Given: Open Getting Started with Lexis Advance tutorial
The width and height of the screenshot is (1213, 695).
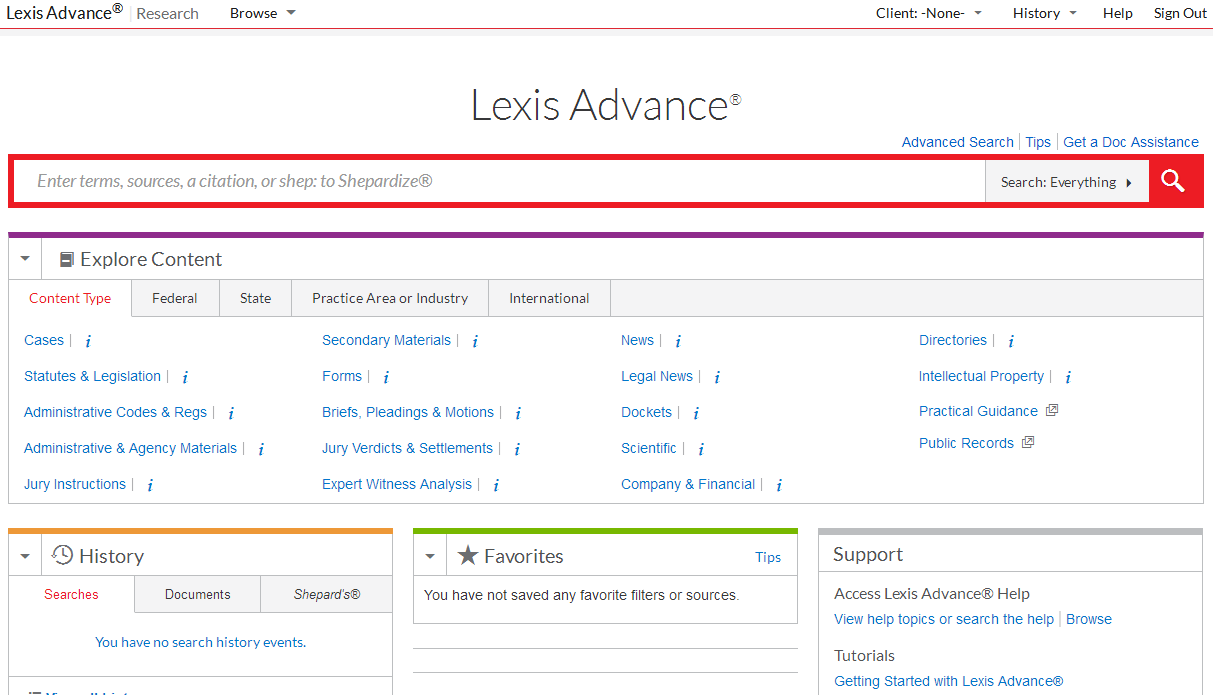Looking at the screenshot, I should click(949, 681).
